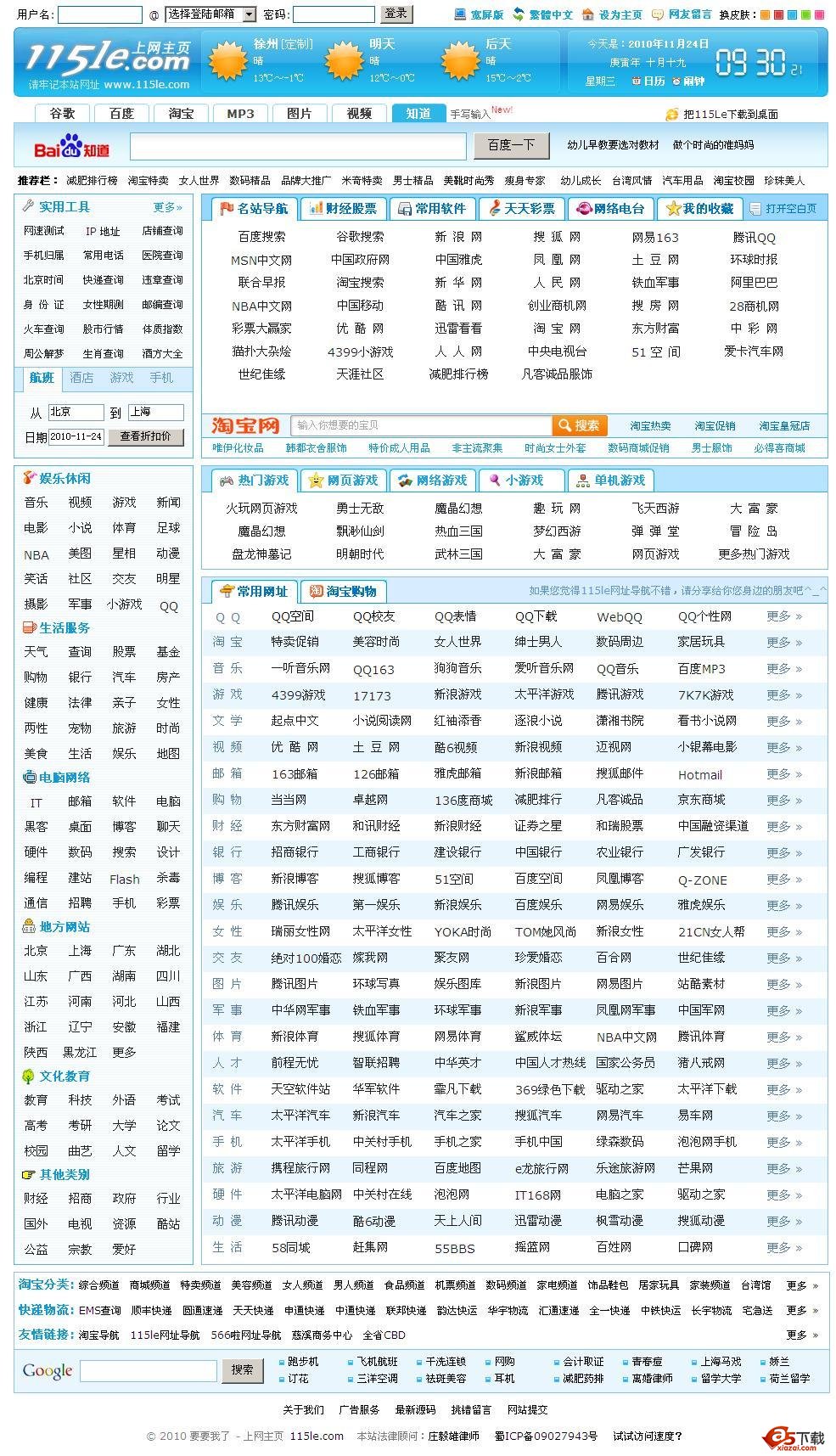
Task: Focus the Baidu 知道 search box
Action: tap(298, 146)
